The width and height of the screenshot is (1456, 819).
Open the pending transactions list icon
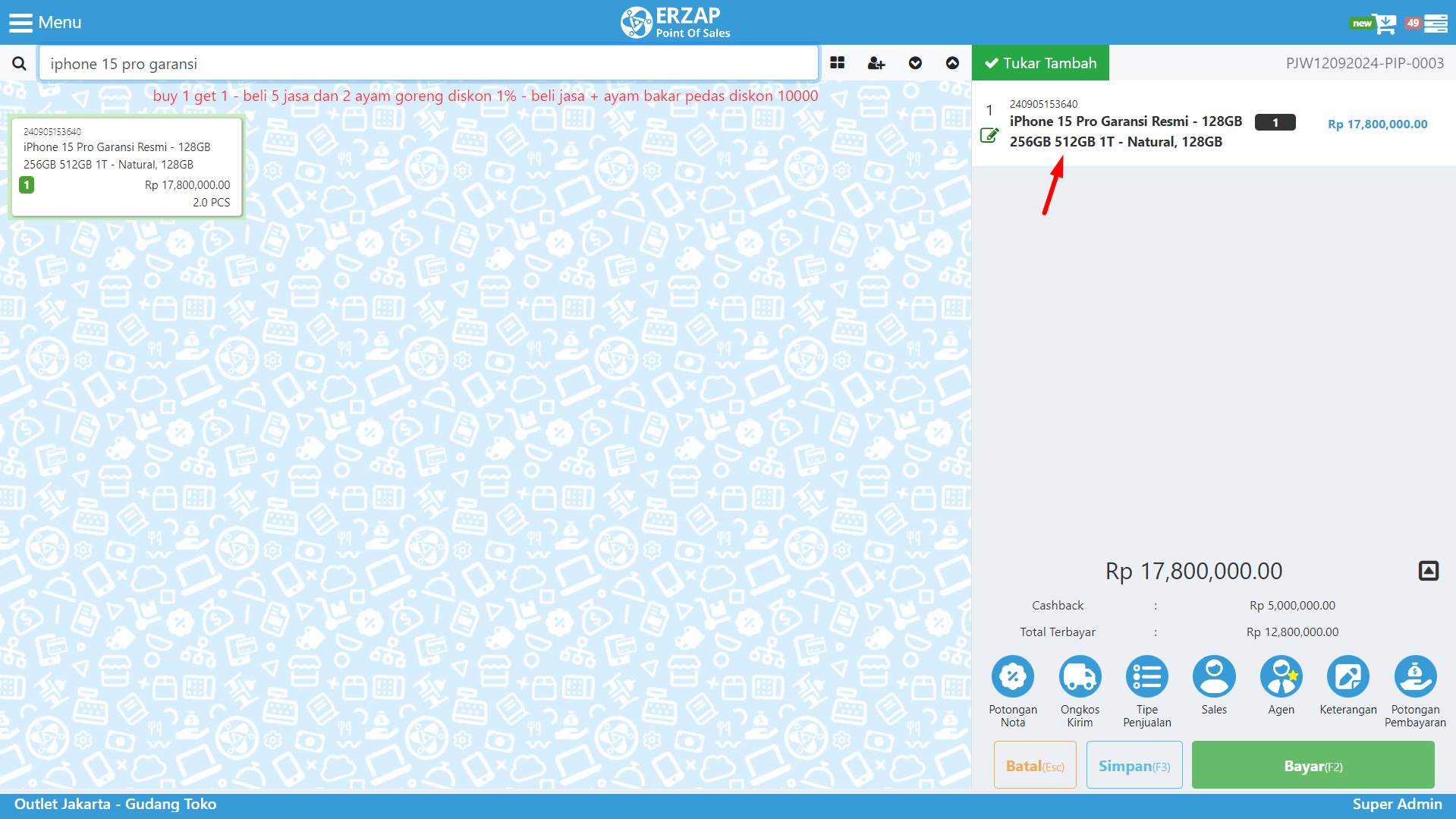pyautogui.click(x=1436, y=24)
